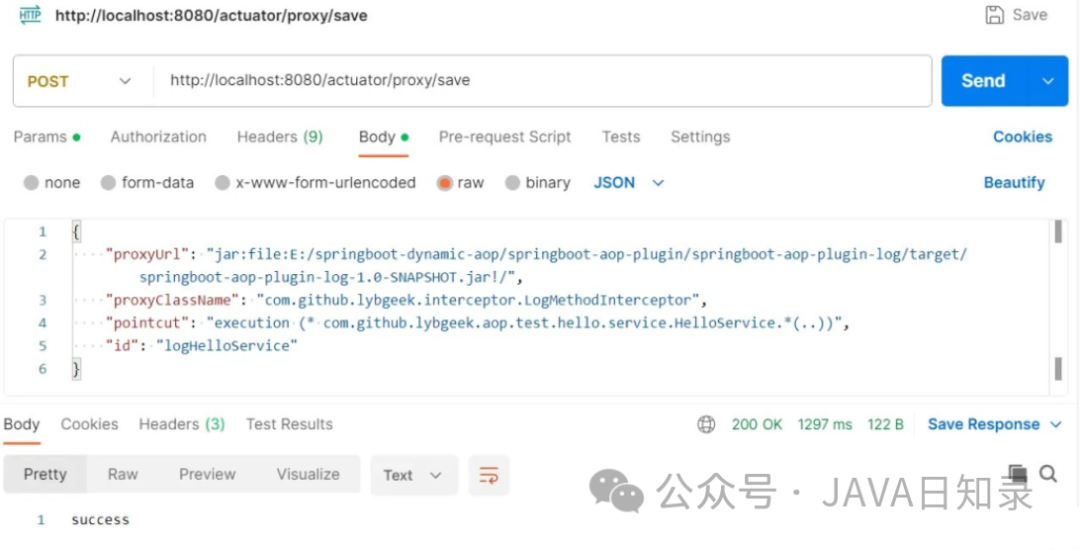The image size is (1080, 550).
Task: Open the Send button arrow dropdown
Action: click(x=1048, y=81)
